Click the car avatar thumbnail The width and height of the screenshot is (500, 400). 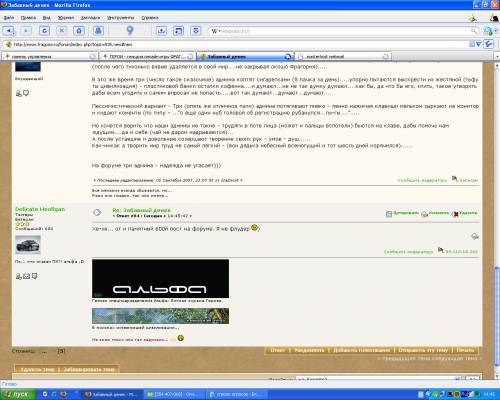point(28,245)
